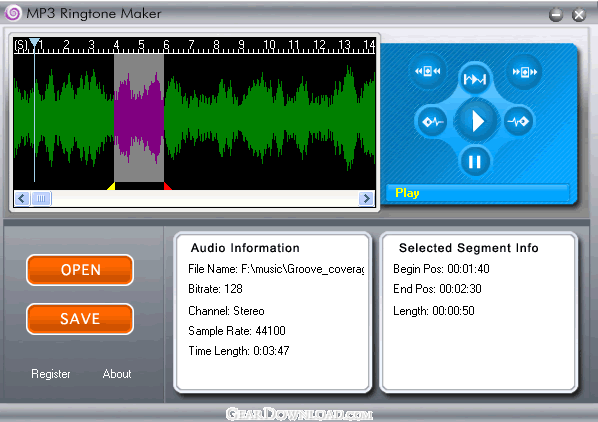Click the SAVE button
598x422 pixels.
click(80, 319)
